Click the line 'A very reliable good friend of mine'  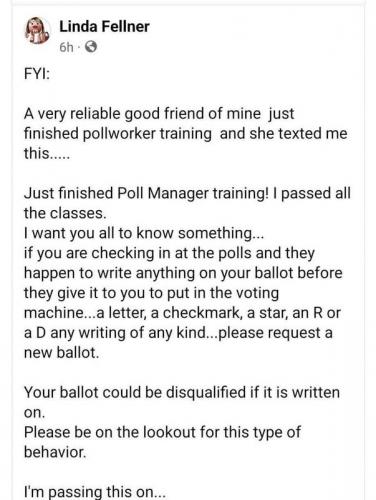pyautogui.click(x=159, y=114)
